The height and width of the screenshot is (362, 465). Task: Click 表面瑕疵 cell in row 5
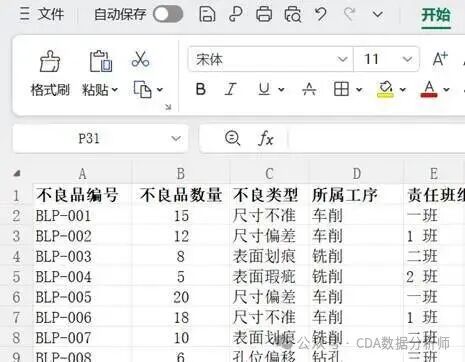point(269,277)
